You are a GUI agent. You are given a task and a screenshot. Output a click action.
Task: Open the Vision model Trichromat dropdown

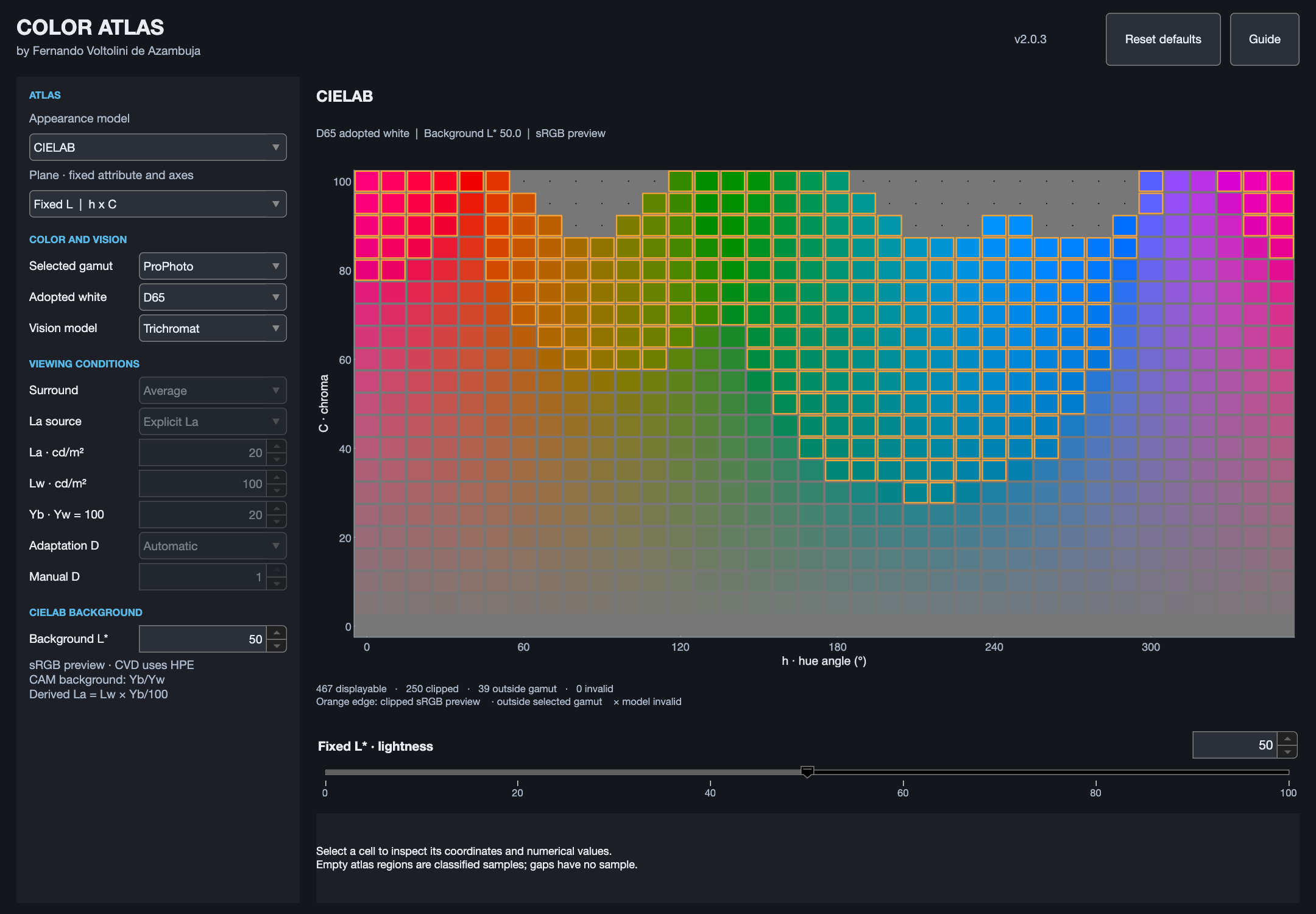pyautogui.click(x=213, y=328)
